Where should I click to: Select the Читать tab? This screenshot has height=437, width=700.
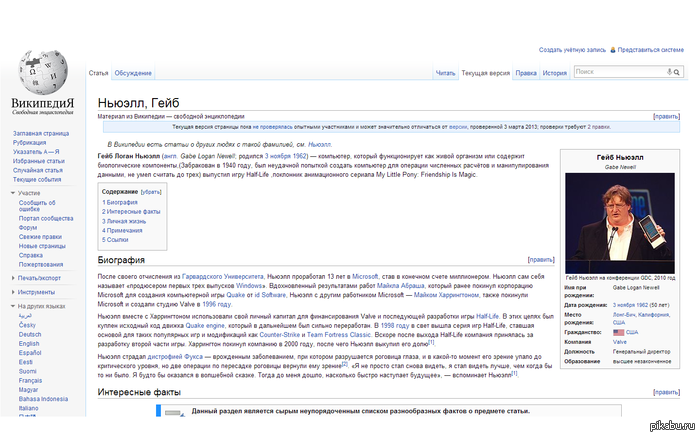(445, 73)
